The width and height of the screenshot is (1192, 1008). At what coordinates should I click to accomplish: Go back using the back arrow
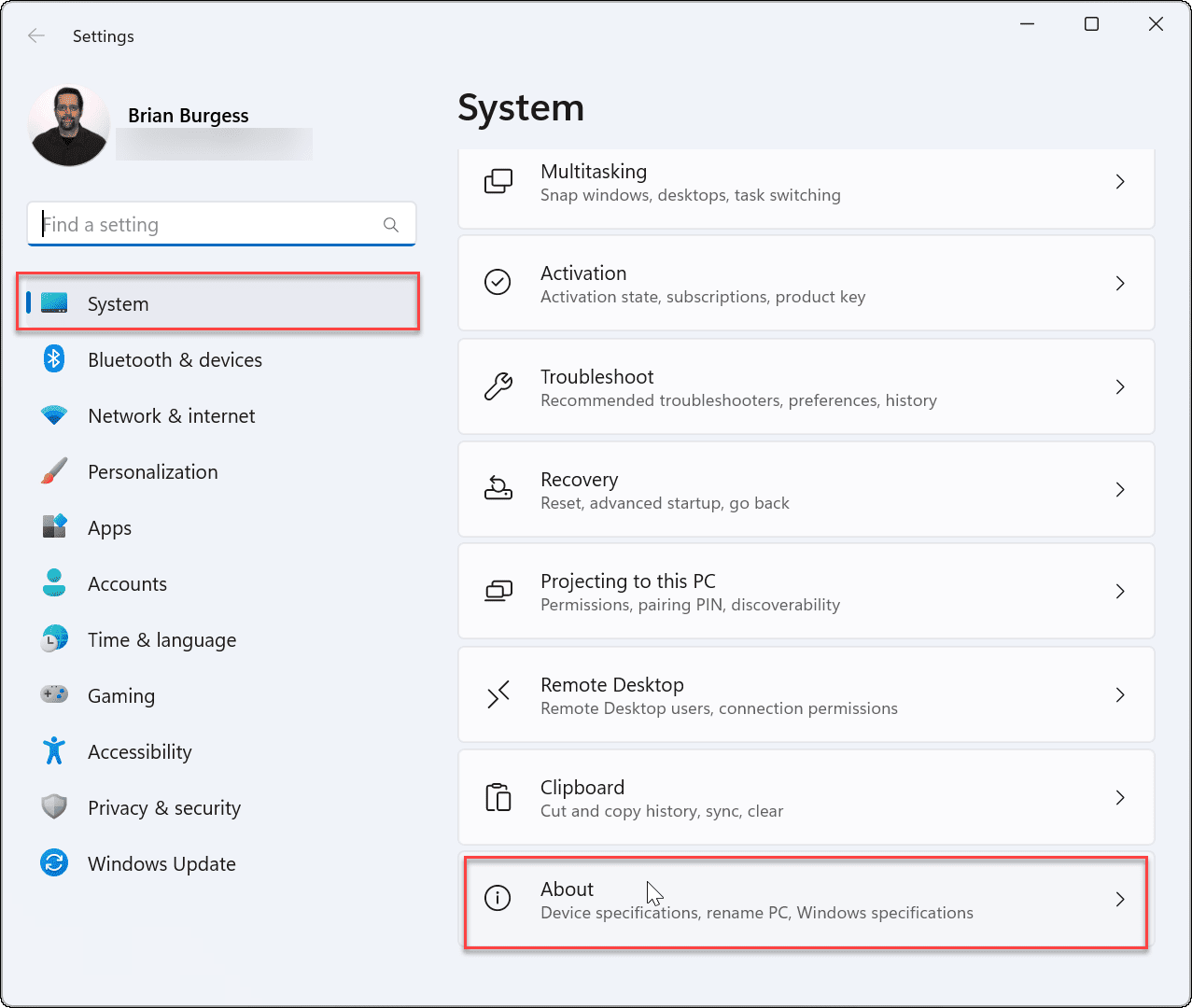click(35, 35)
